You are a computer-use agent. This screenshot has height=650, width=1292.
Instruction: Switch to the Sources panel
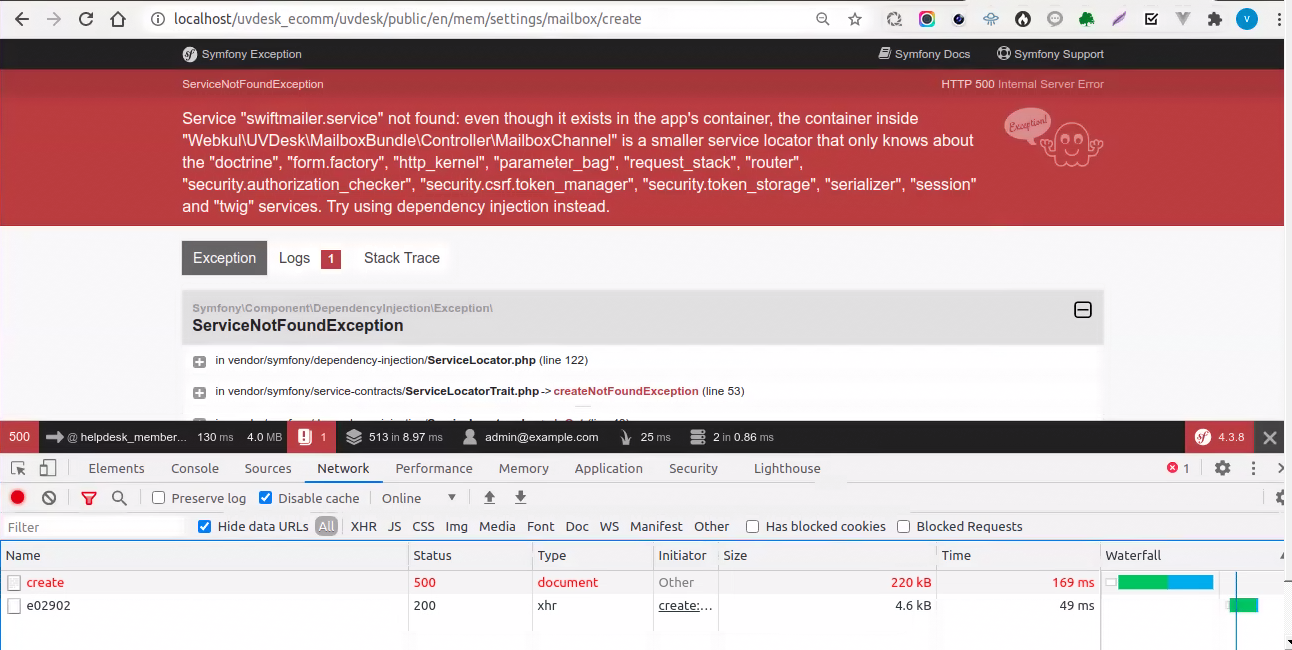pos(268,468)
